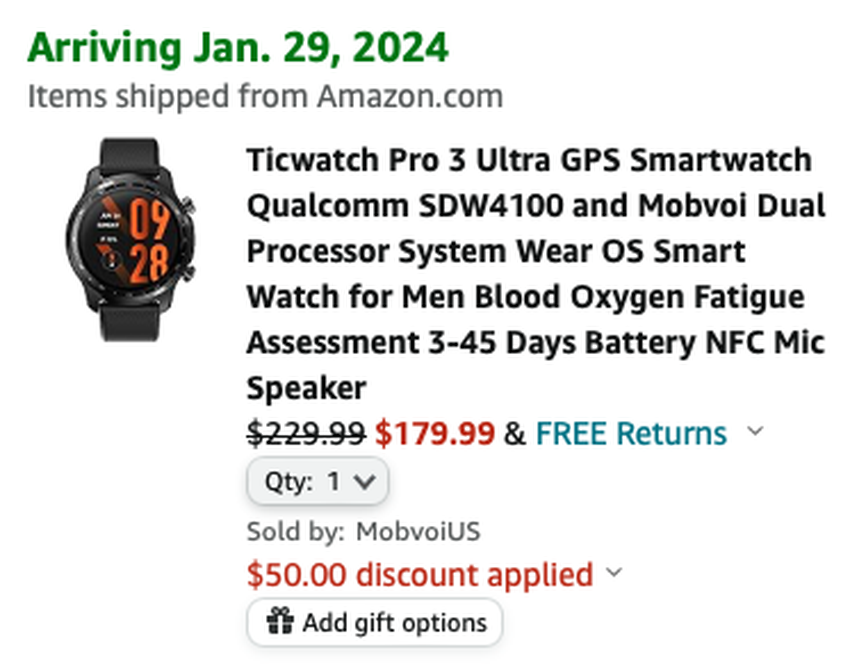Click the Items shipped from Amazon.com text
The image size is (850, 668).
265,97
